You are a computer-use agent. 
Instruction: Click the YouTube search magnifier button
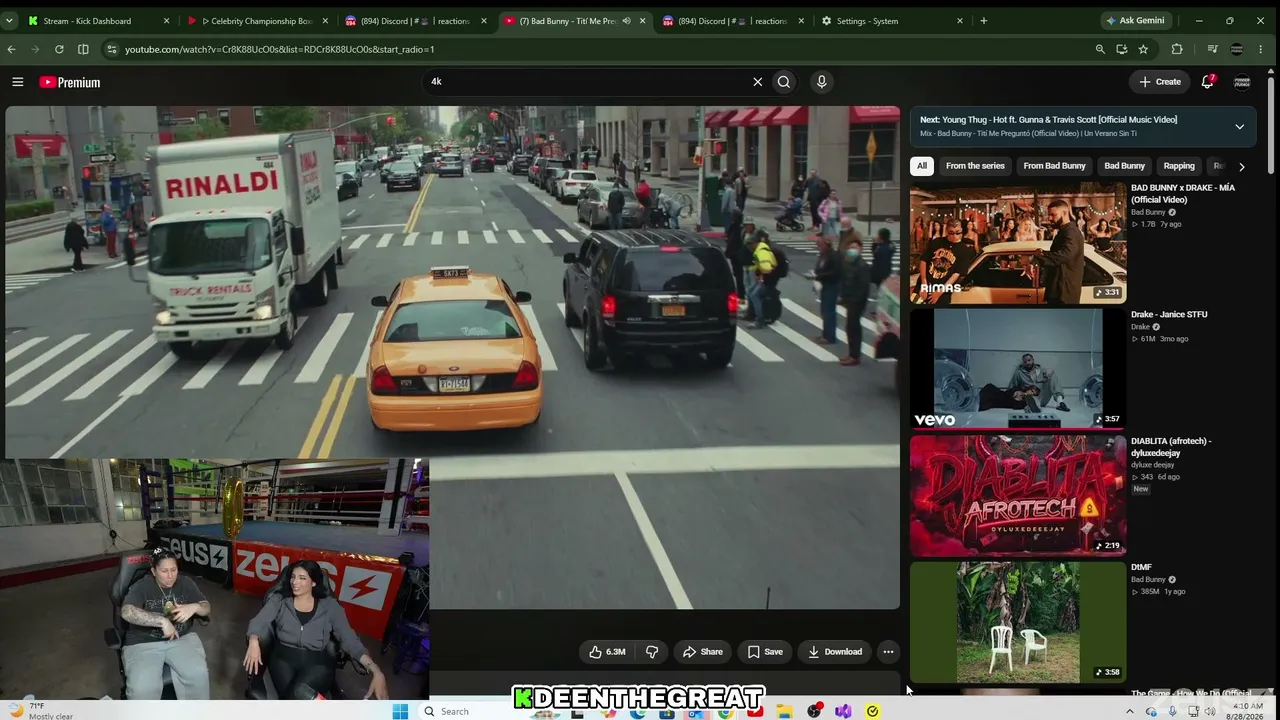click(784, 82)
